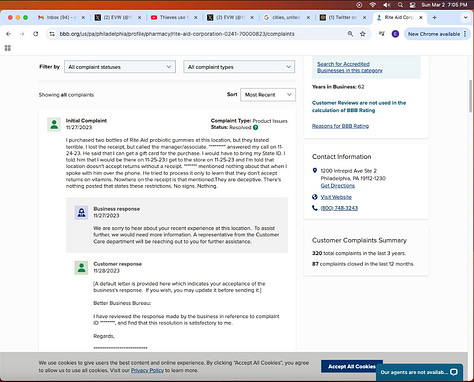Click the phone icon by the number
474x382 pixels.
[315, 208]
